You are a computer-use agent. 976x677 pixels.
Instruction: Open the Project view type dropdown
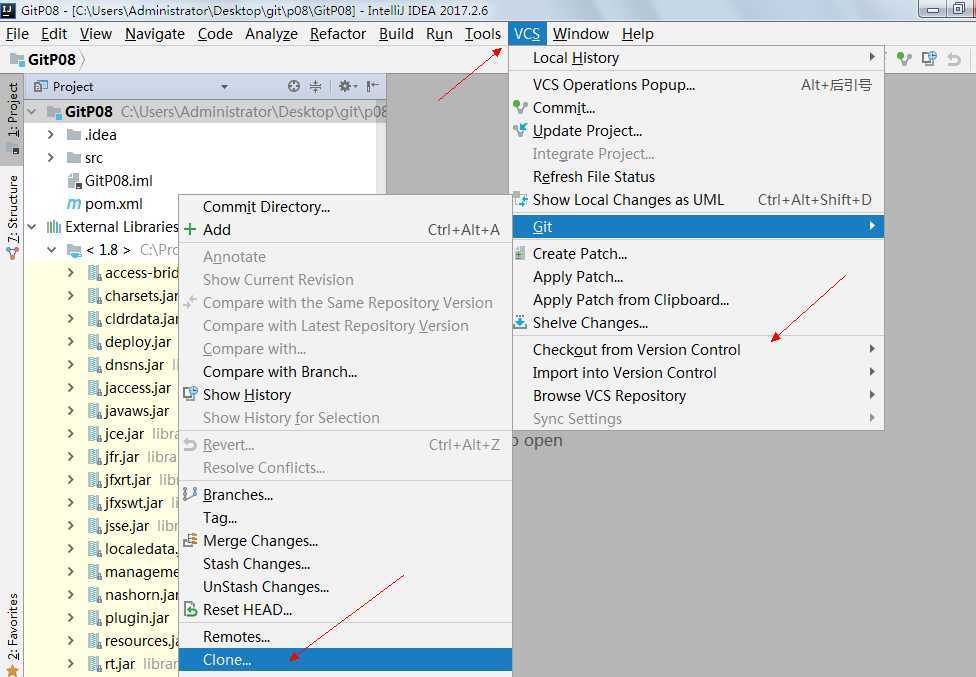point(224,87)
